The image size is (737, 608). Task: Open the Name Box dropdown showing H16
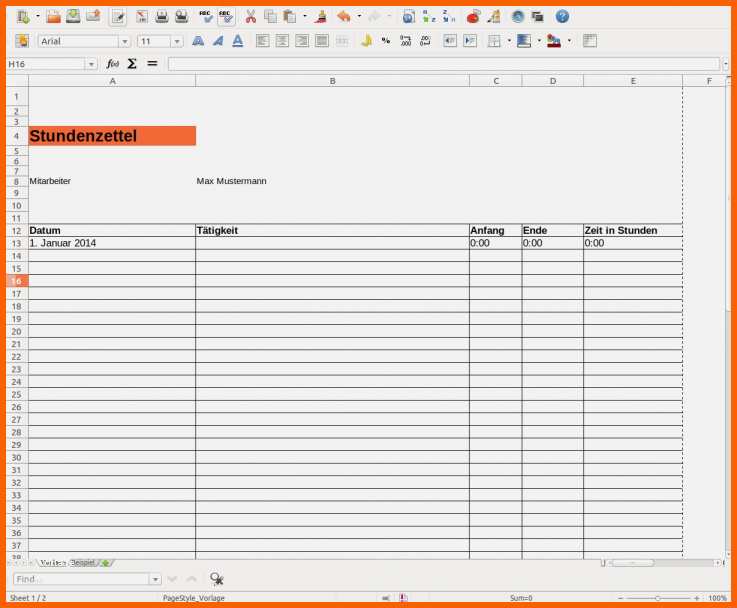91,64
